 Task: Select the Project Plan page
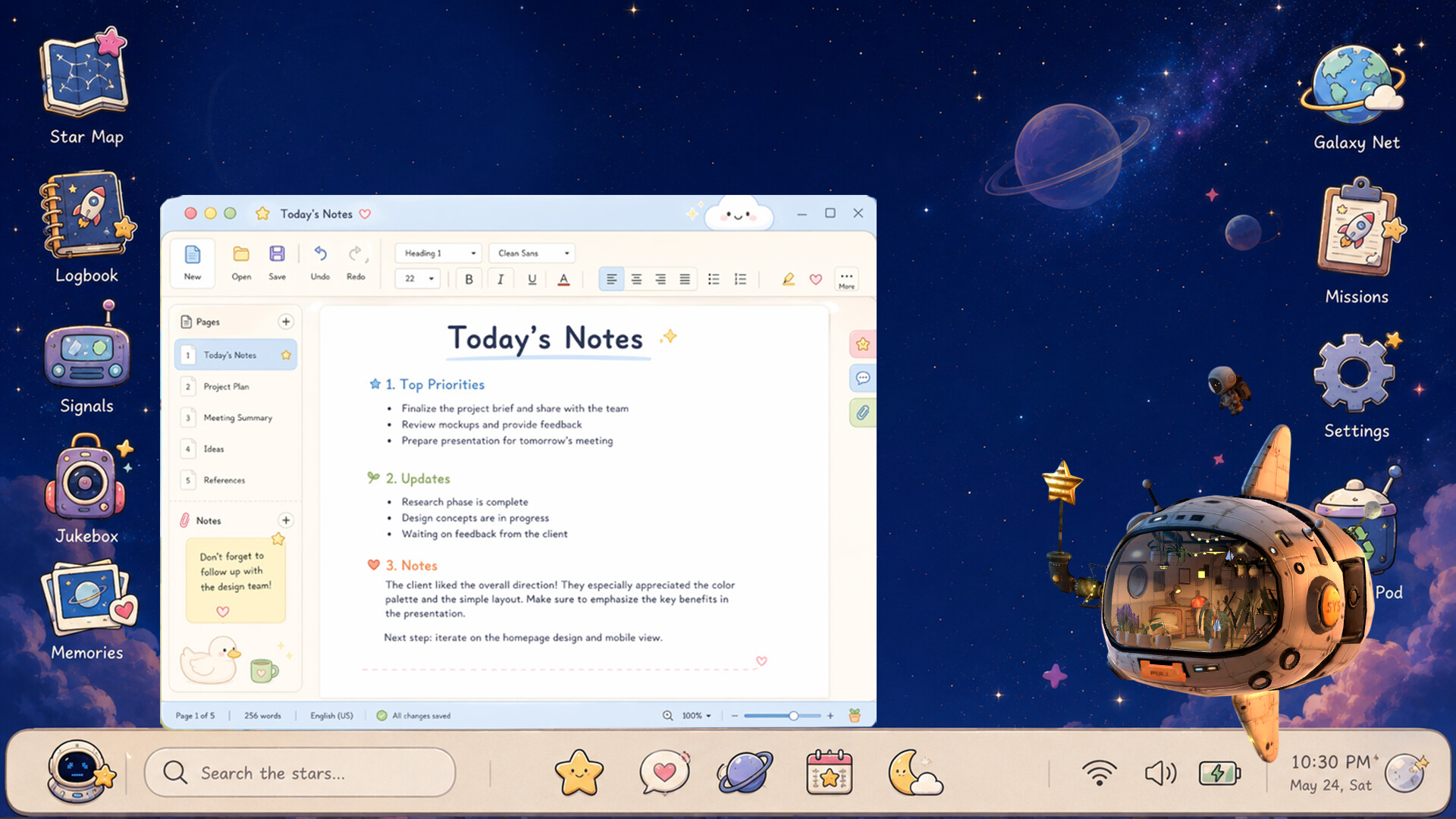pyautogui.click(x=236, y=387)
